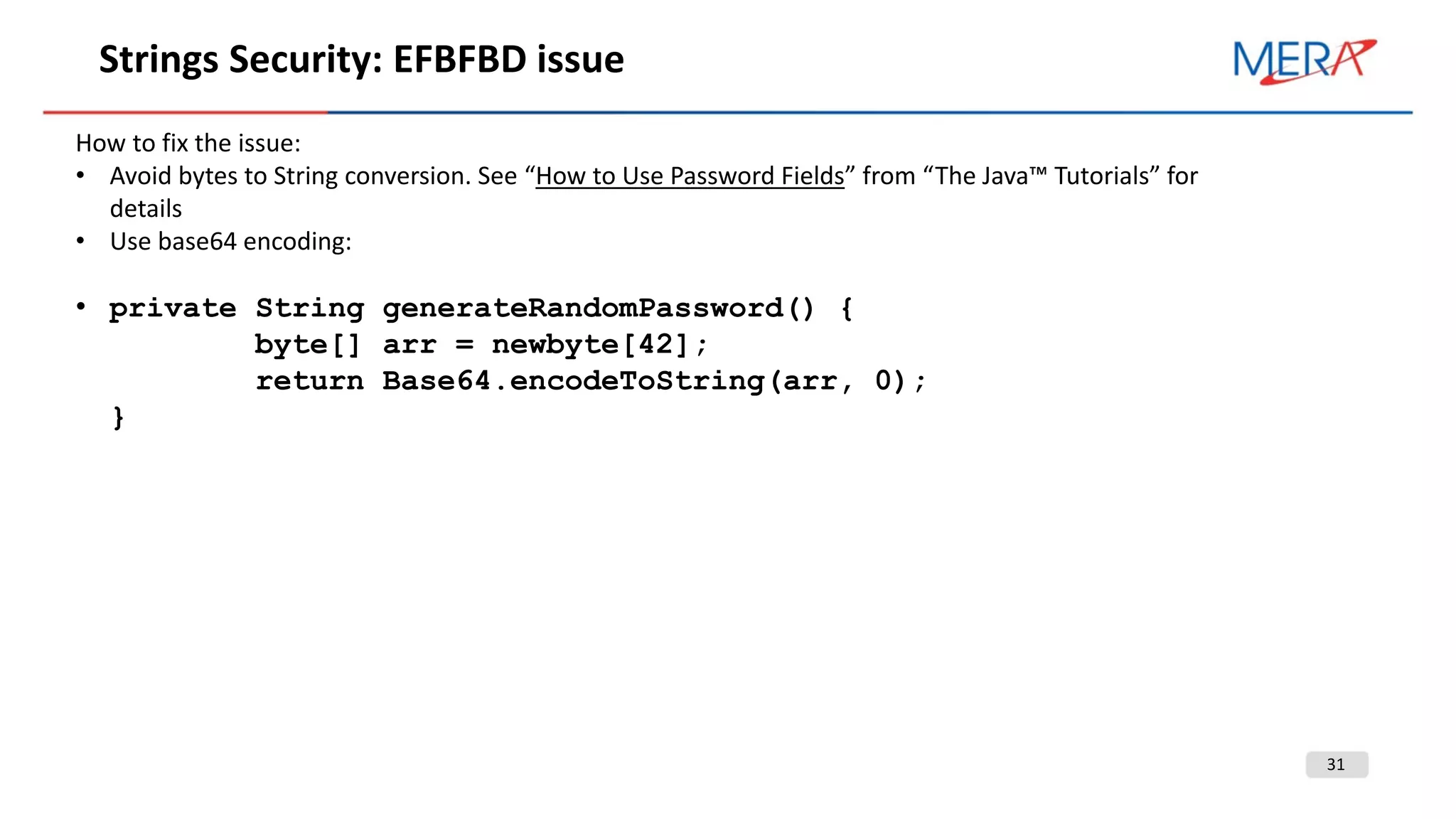Click the word 'details' on the wrapped line
Screen dimensions: 1456x819
(146, 209)
